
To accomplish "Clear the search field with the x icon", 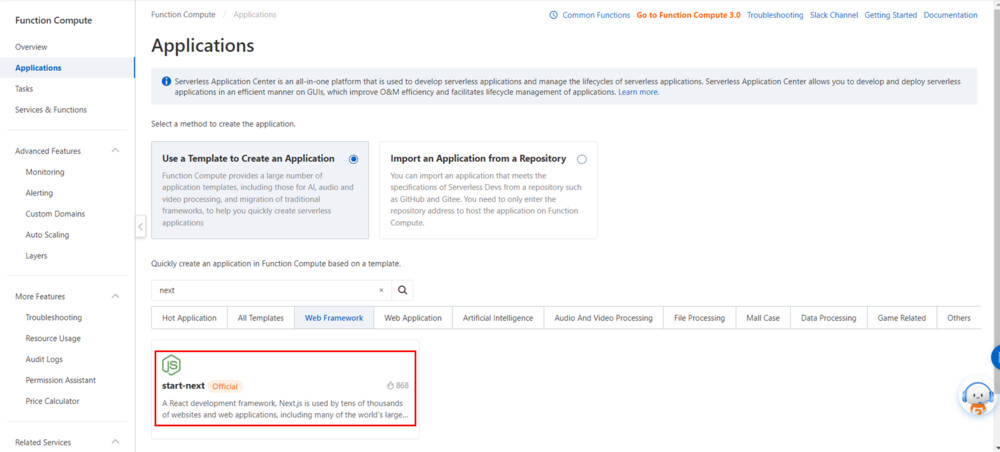I will pos(381,290).
